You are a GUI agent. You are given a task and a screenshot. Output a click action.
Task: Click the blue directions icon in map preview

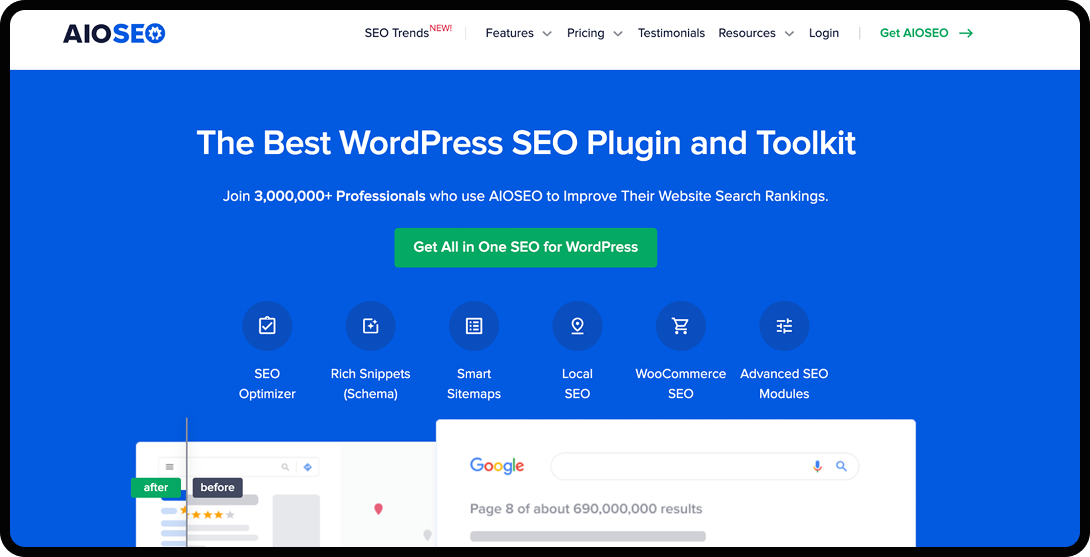click(308, 467)
